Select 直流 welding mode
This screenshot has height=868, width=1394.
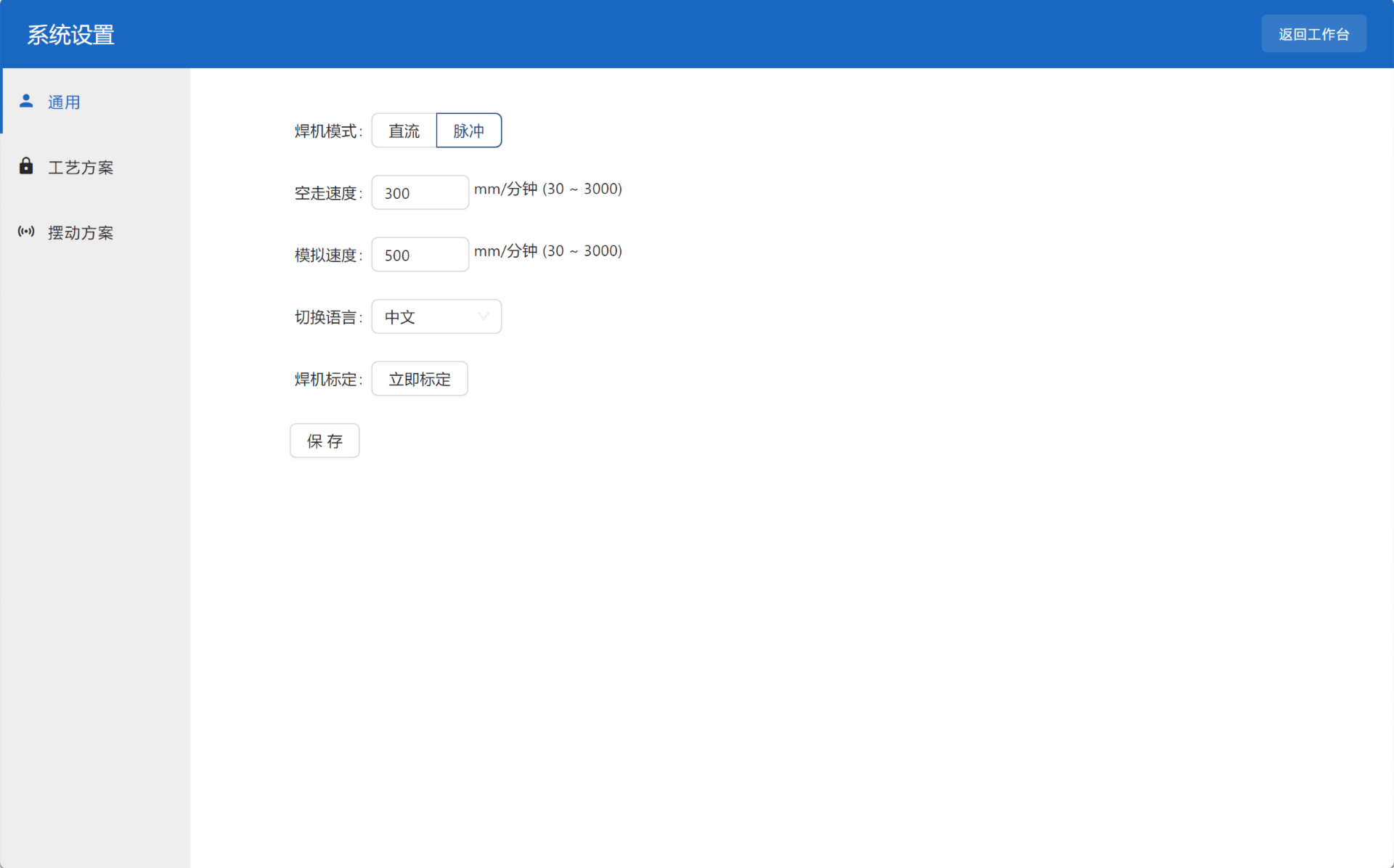[x=404, y=131]
